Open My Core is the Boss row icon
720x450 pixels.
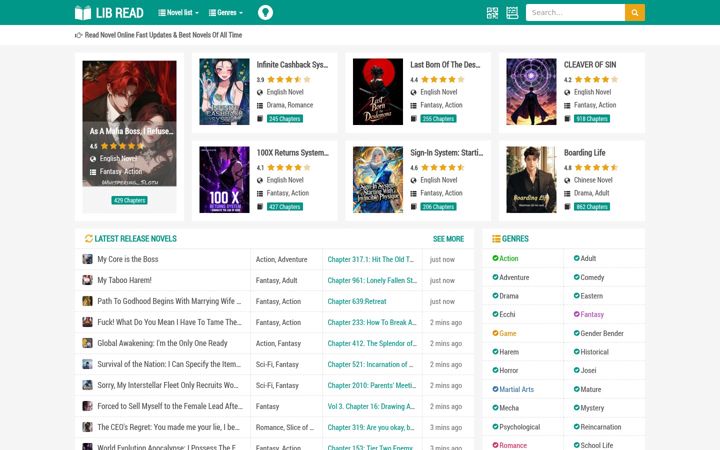click(x=87, y=259)
